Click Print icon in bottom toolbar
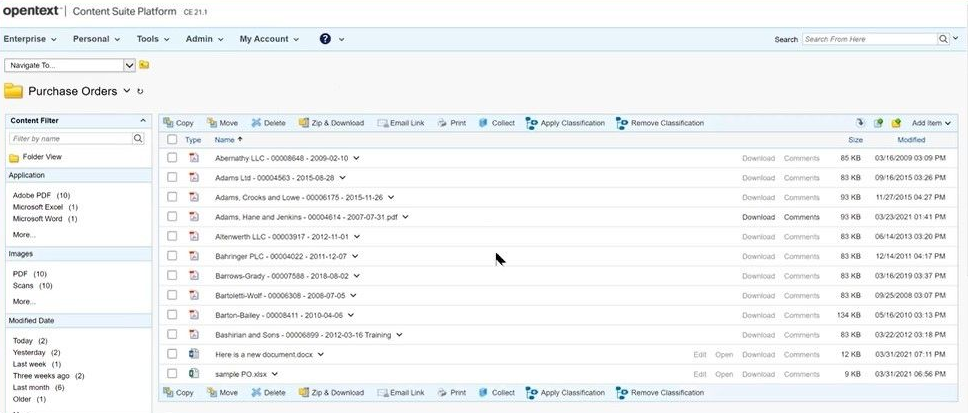 tap(442, 393)
